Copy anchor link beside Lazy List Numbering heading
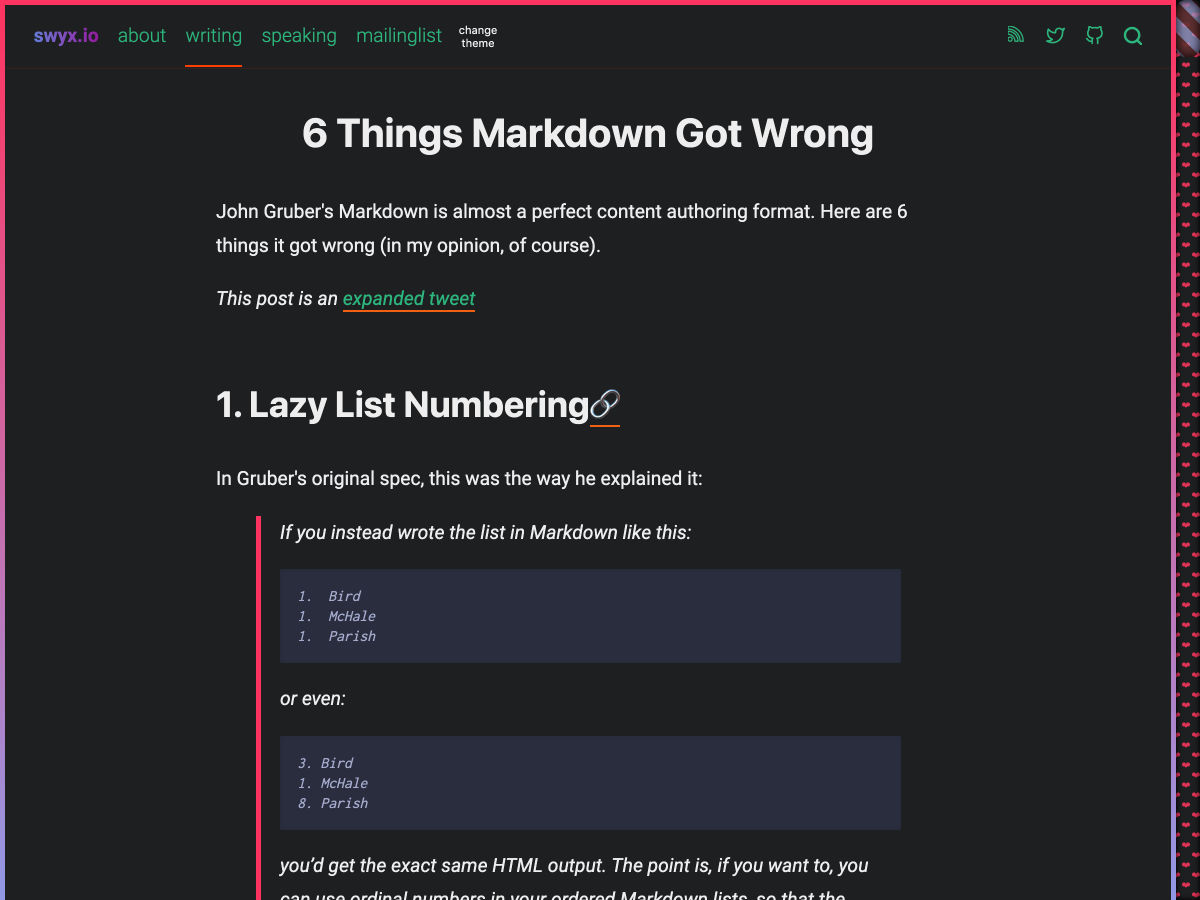 point(605,405)
